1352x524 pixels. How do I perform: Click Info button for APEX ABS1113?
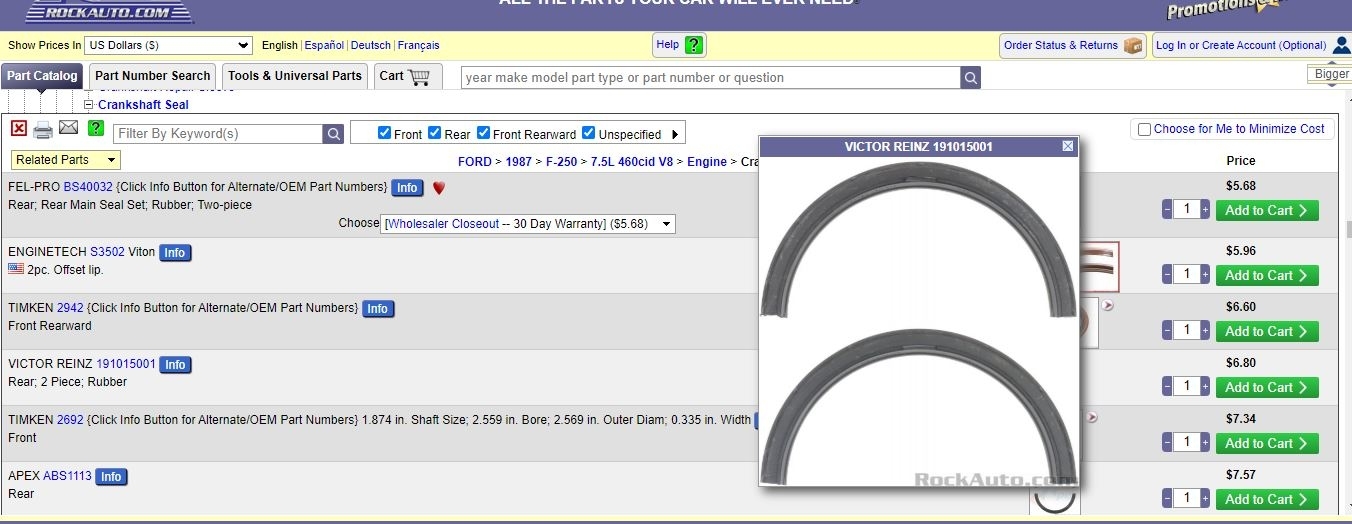(x=111, y=477)
